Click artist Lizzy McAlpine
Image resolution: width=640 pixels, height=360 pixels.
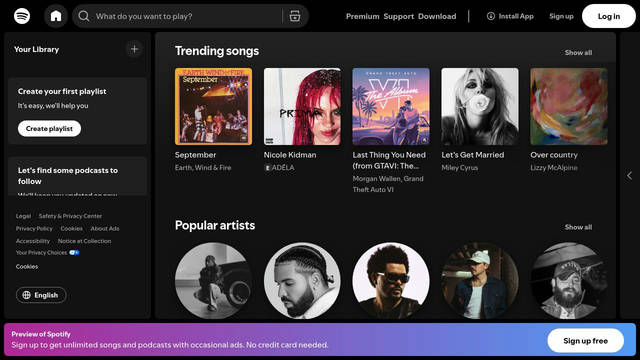click(x=554, y=168)
